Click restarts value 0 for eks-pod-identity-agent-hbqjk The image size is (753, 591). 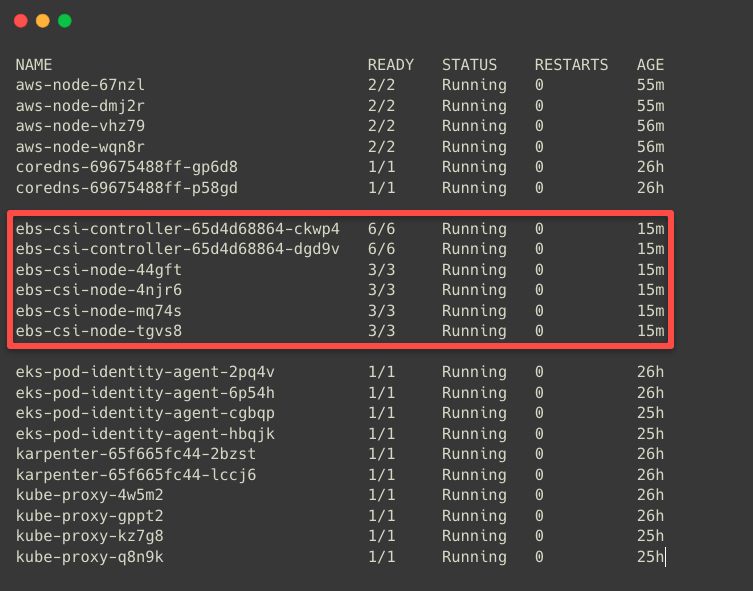pyautogui.click(x=539, y=434)
